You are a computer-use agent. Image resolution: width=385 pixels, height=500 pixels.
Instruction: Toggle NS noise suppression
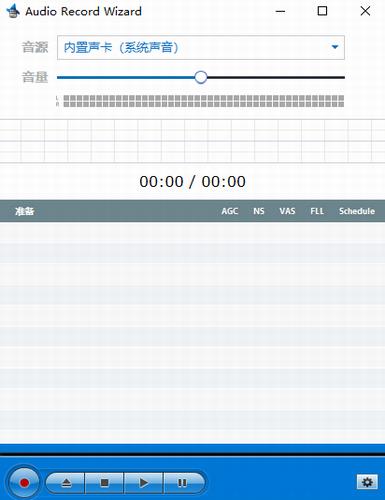tap(259, 211)
